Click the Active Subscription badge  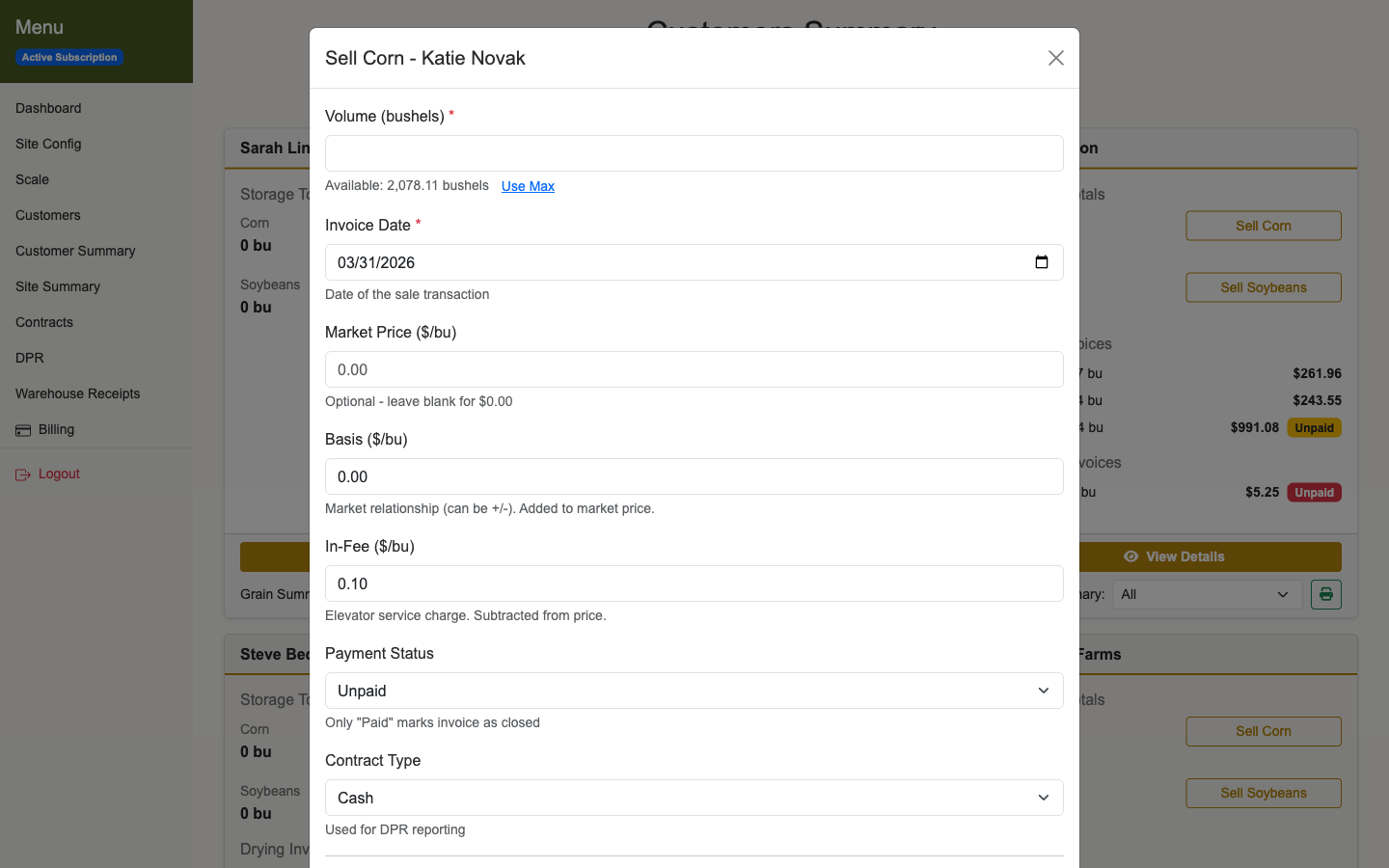[68, 57]
